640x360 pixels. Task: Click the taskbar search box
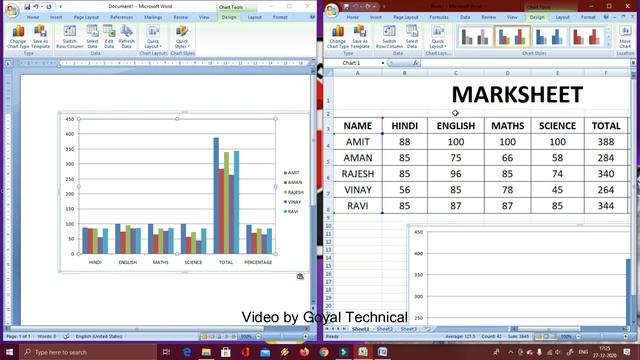coord(88,352)
